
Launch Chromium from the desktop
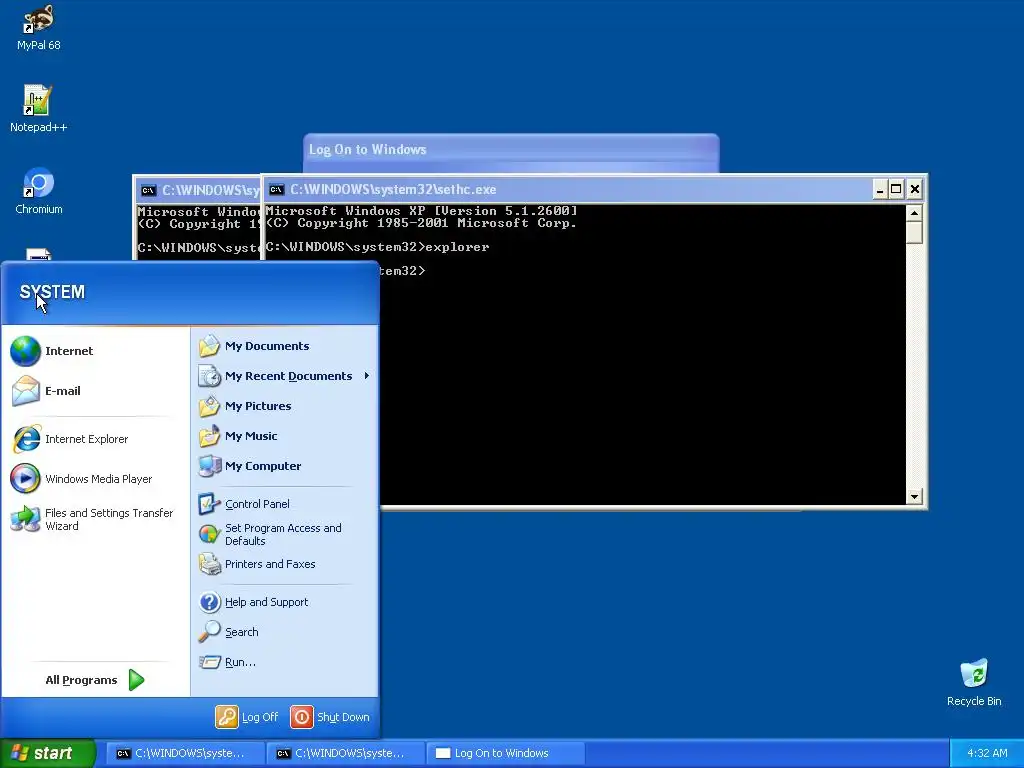[x=39, y=191]
